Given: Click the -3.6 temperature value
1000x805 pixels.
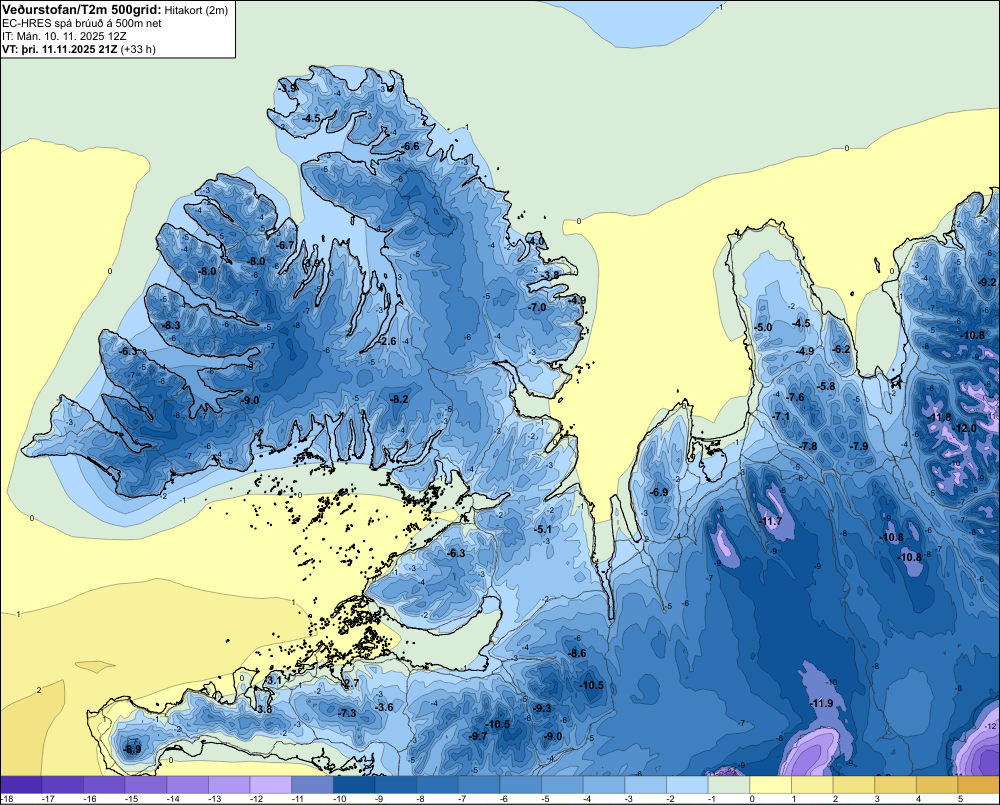Looking at the screenshot, I should point(384,707).
